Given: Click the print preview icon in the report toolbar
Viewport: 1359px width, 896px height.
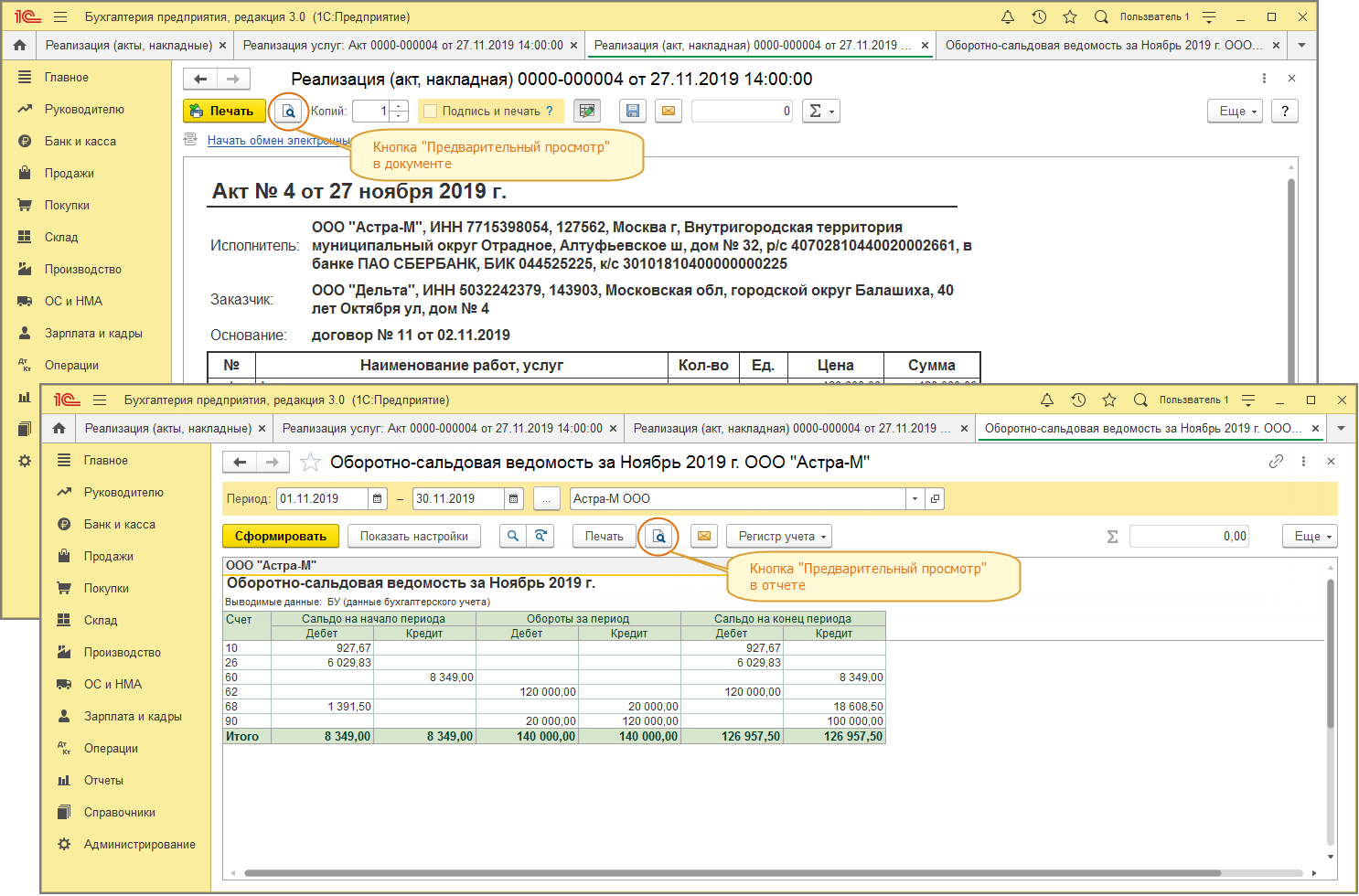Looking at the screenshot, I should (x=658, y=537).
